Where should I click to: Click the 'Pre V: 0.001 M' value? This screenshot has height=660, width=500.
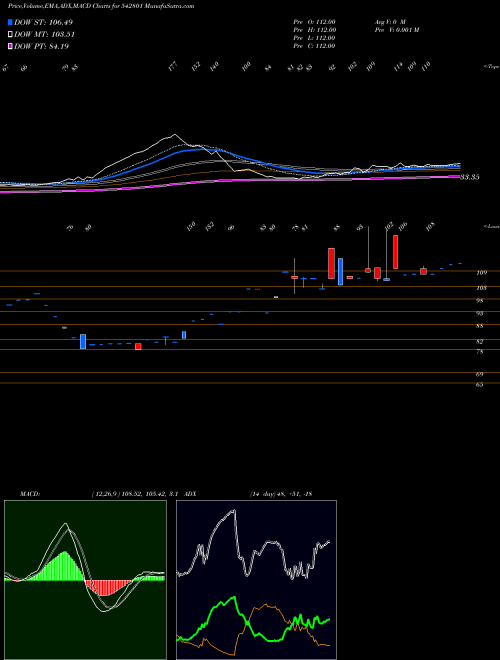pos(396,30)
